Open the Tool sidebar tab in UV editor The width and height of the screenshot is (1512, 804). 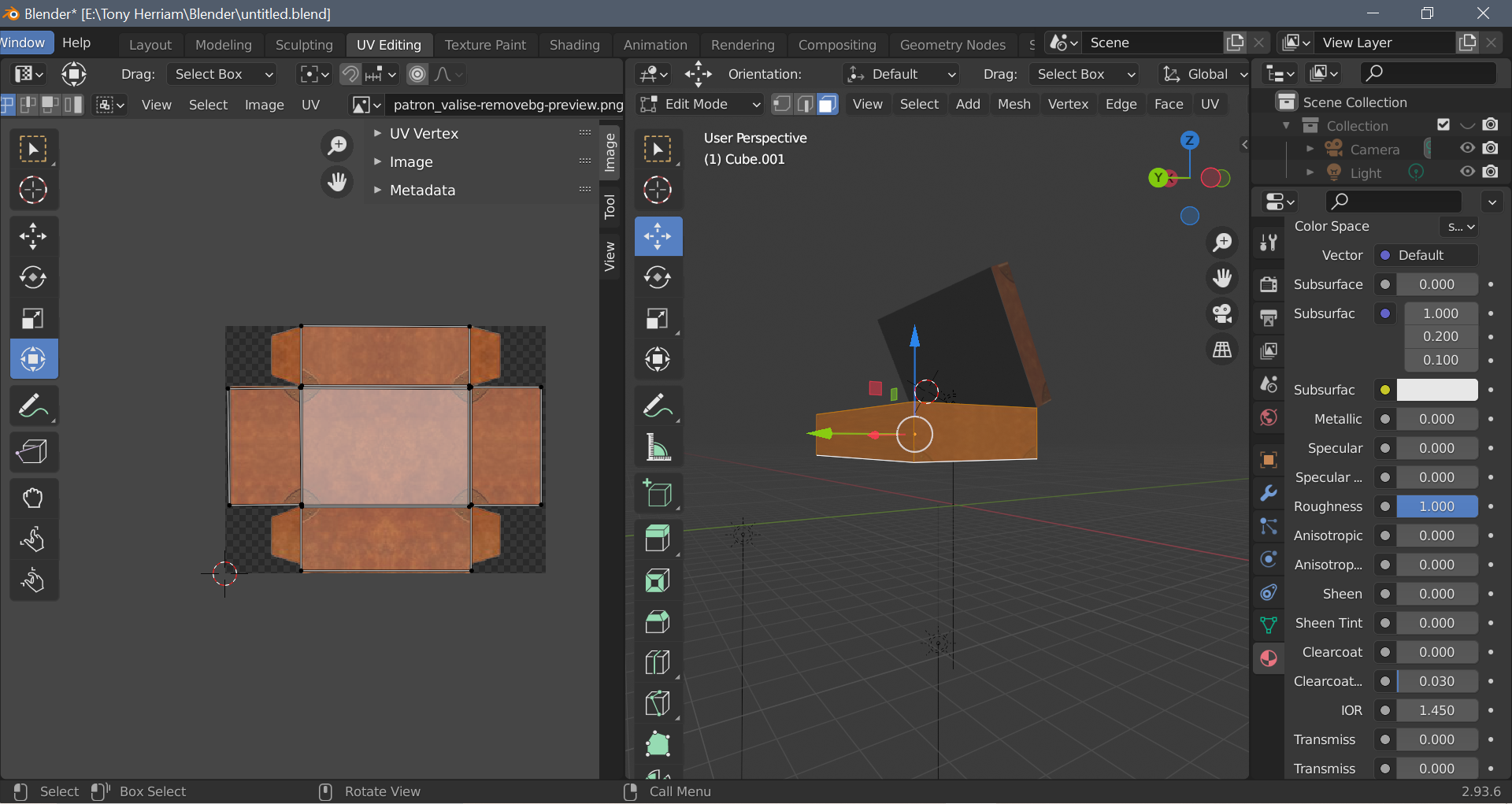pyautogui.click(x=610, y=206)
